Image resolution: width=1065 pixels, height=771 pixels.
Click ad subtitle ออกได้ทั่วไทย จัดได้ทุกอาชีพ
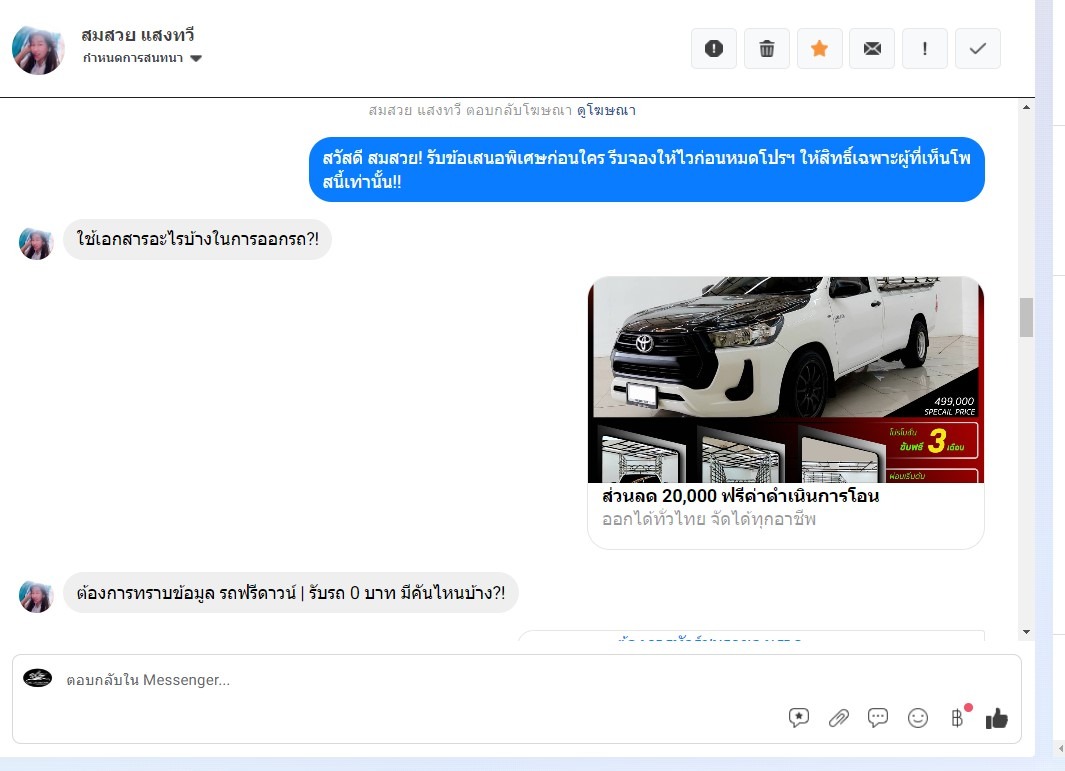(709, 519)
